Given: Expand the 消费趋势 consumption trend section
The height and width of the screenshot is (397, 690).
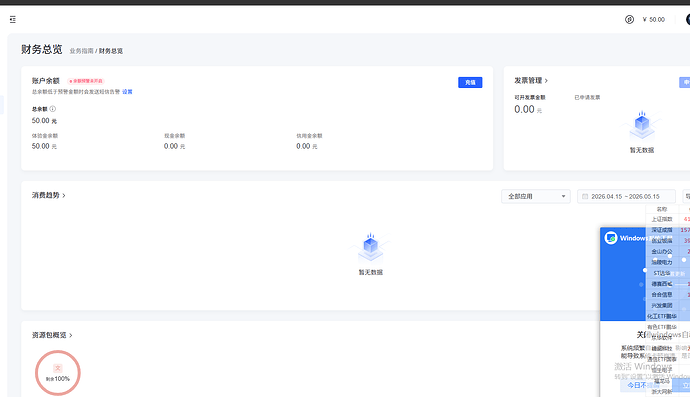Looking at the screenshot, I should (x=48, y=195).
